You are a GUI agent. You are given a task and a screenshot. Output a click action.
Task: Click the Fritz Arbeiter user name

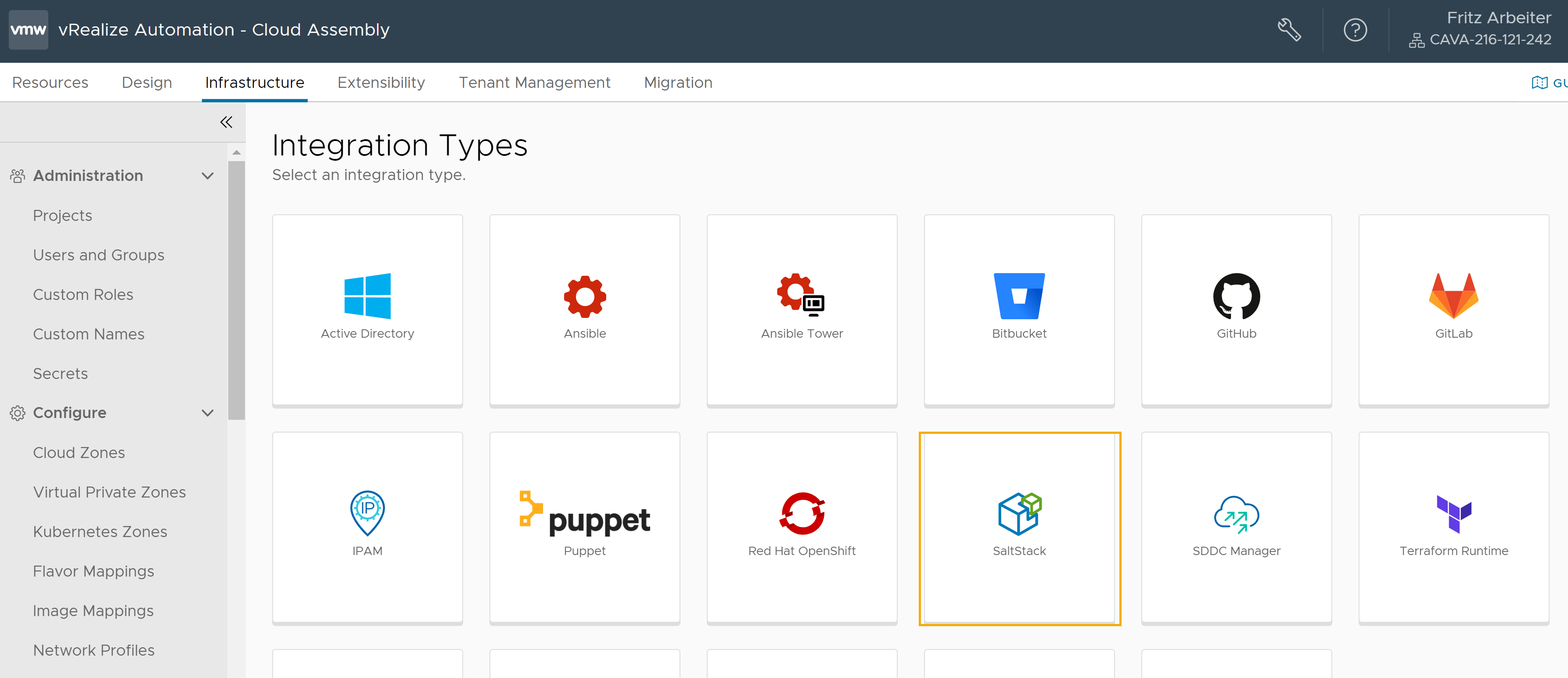1499,18
